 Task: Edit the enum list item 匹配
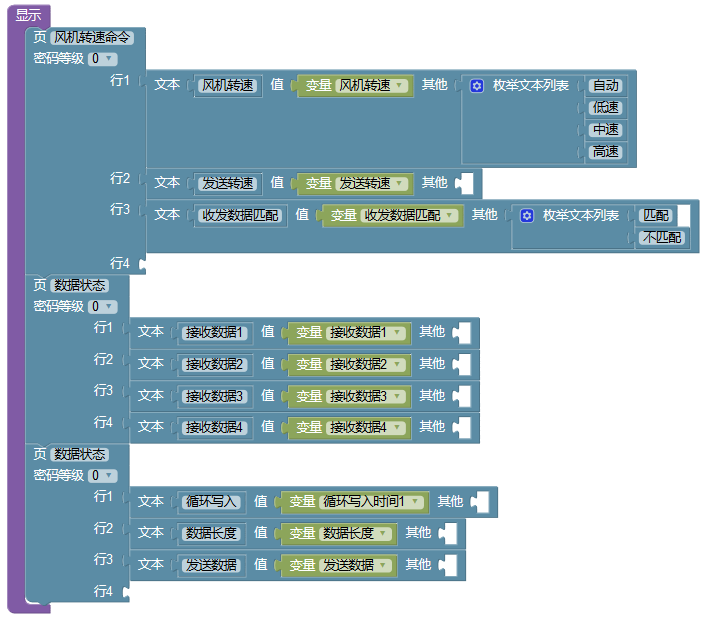point(656,215)
